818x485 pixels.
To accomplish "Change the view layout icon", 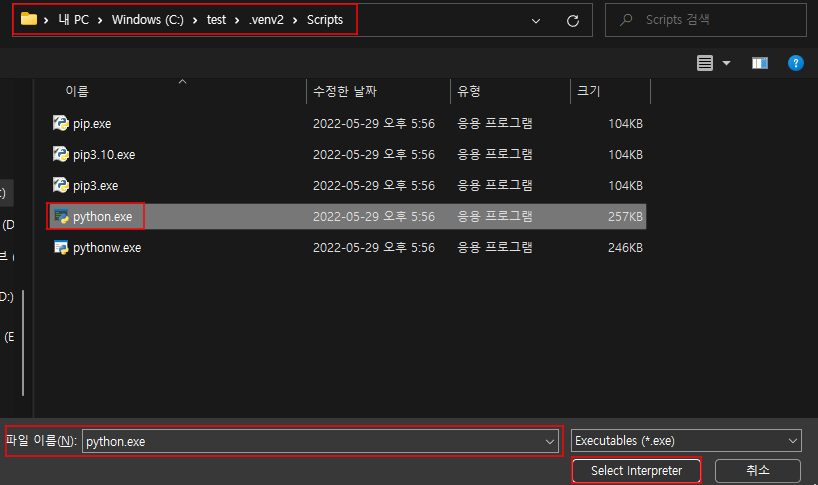I will point(705,63).
